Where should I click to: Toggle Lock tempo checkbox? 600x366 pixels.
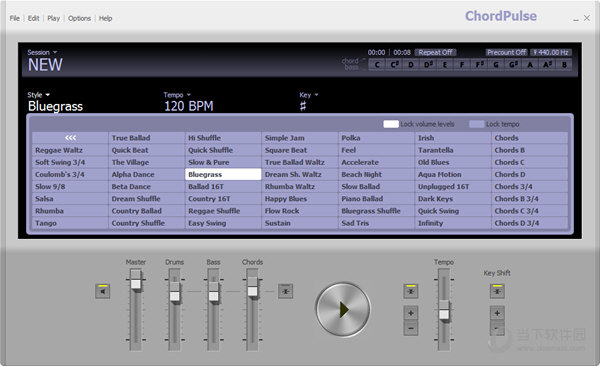pos(477,124)
